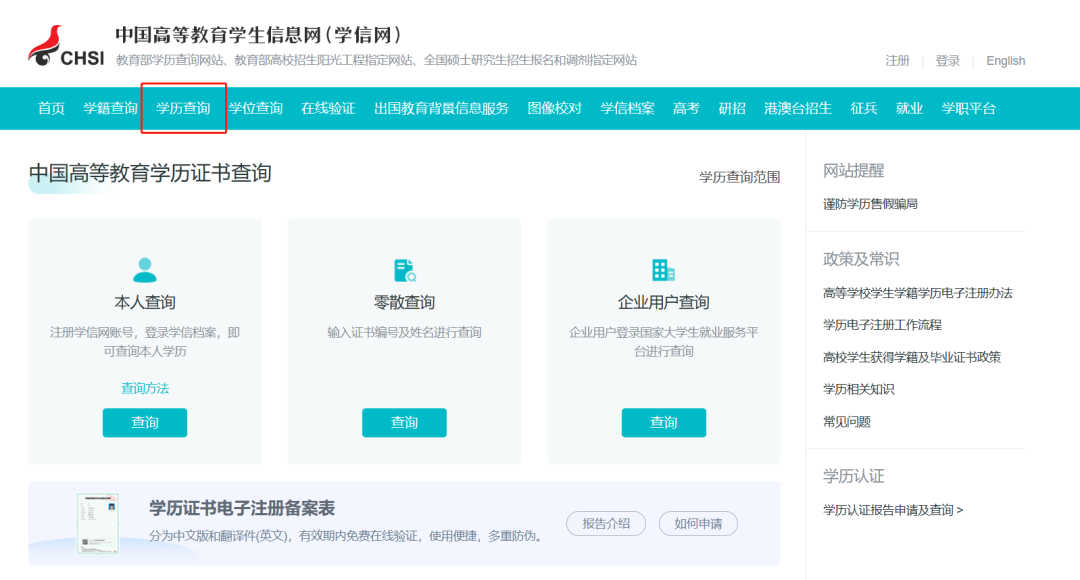Open 图像校对 navigation item
Image resolution: width=1080 pixels, height=580 pixels.
pos(554,108)
